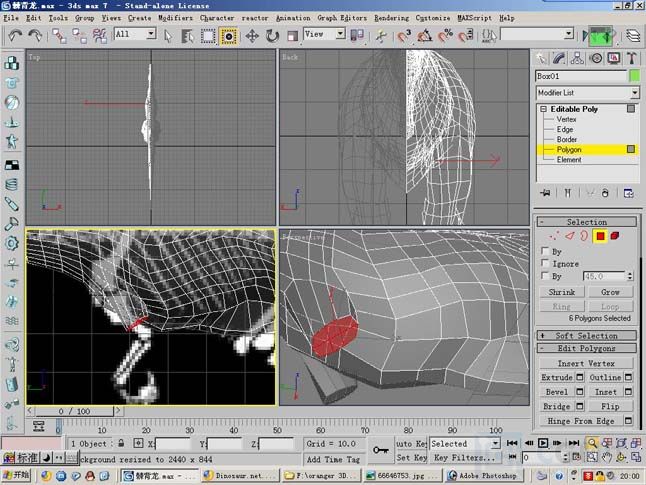Click the Configure Modifier Sets icon
Viewport: 646px width, 485px height.
tap(628, 193)
